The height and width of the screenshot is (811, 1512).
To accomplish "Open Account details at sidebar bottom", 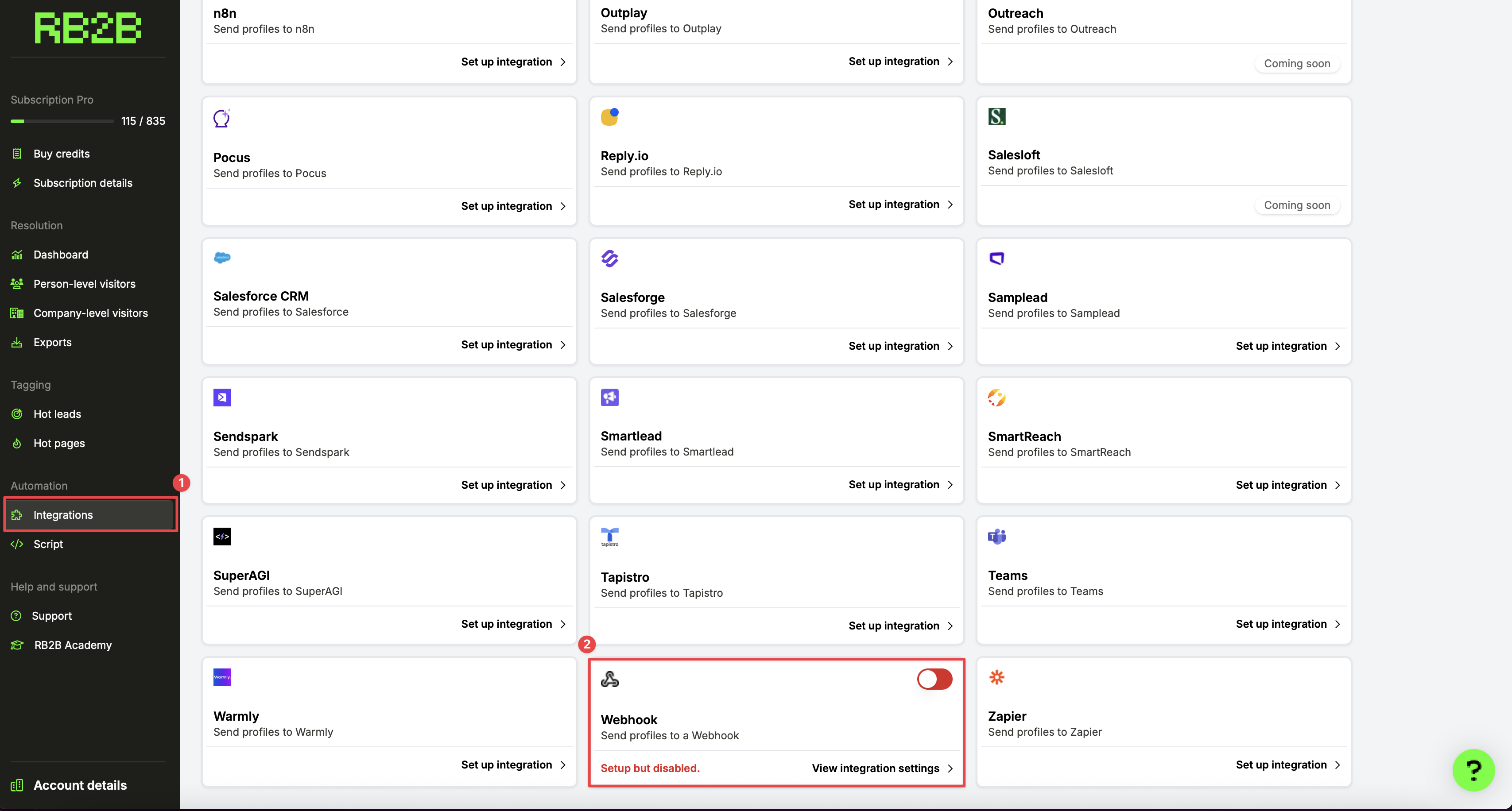I will point(80,785).
